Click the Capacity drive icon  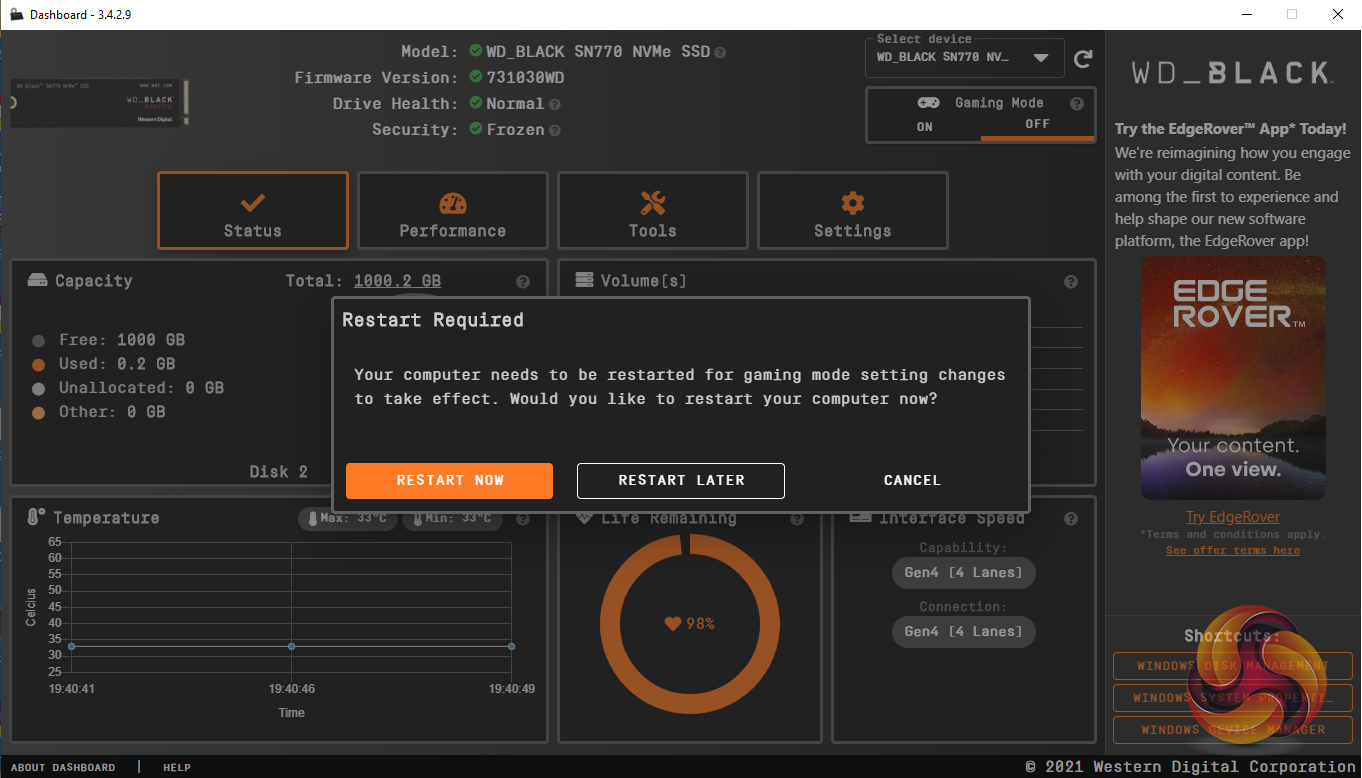[37, 281]
